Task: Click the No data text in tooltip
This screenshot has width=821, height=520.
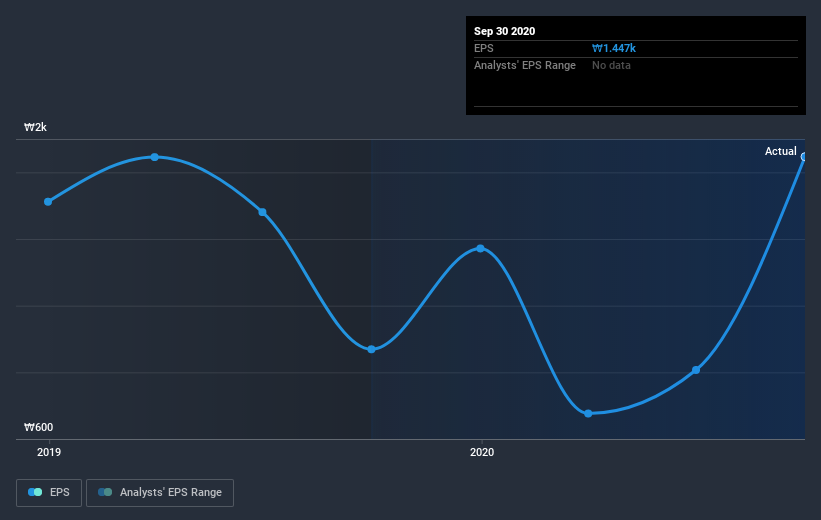Action: click(611, 65)
